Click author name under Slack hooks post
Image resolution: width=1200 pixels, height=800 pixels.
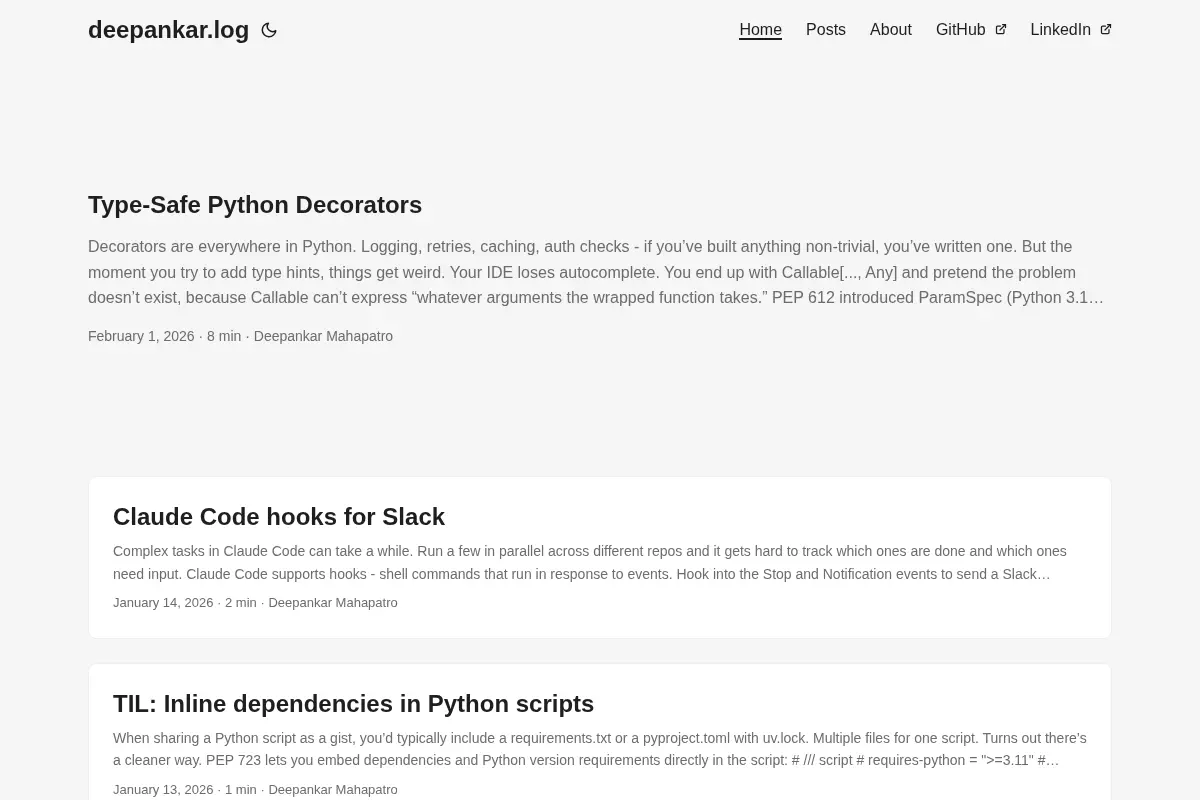point(333,603)
